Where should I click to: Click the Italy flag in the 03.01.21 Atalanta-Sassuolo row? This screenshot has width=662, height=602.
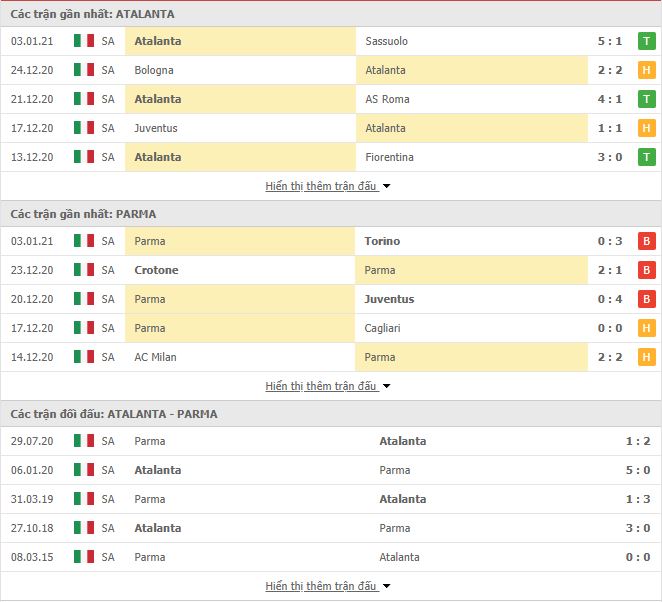(x=84, y=41)
